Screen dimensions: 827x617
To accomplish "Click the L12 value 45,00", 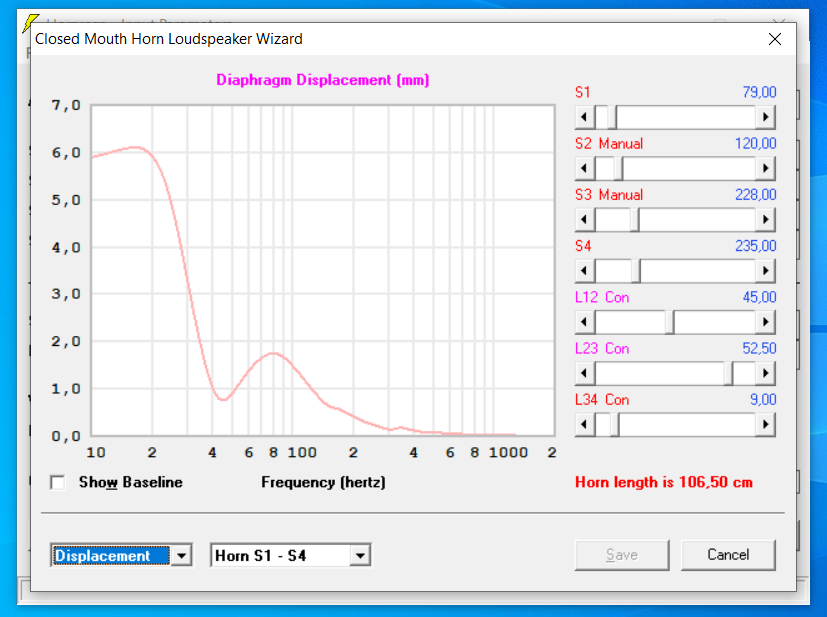I will 759,297.
